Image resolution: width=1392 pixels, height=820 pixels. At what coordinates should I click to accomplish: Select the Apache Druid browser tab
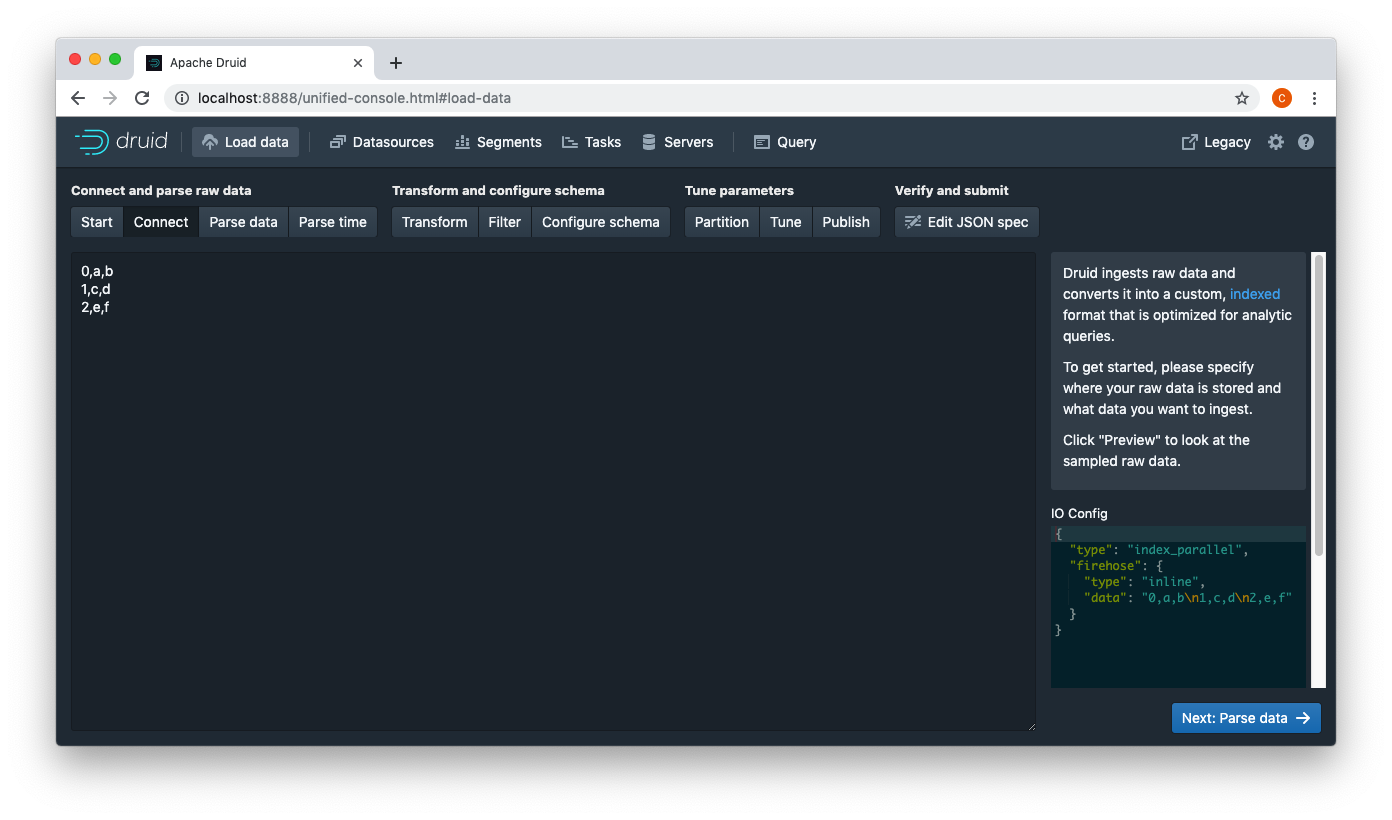(x=254, y=62)
